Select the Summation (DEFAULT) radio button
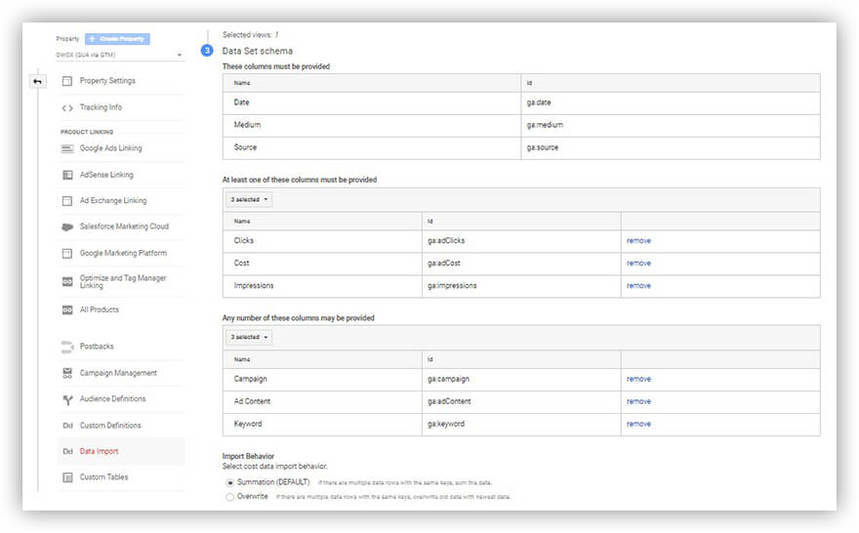This screenshot has width=859, height=533. [x=230, y=482]
